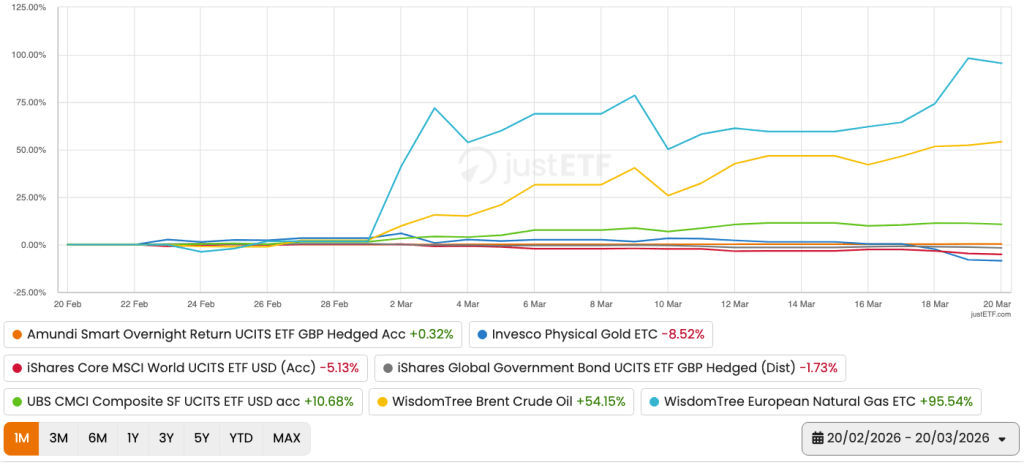Click the green UBS CMCI Composite legend dot

coord(15,402)
